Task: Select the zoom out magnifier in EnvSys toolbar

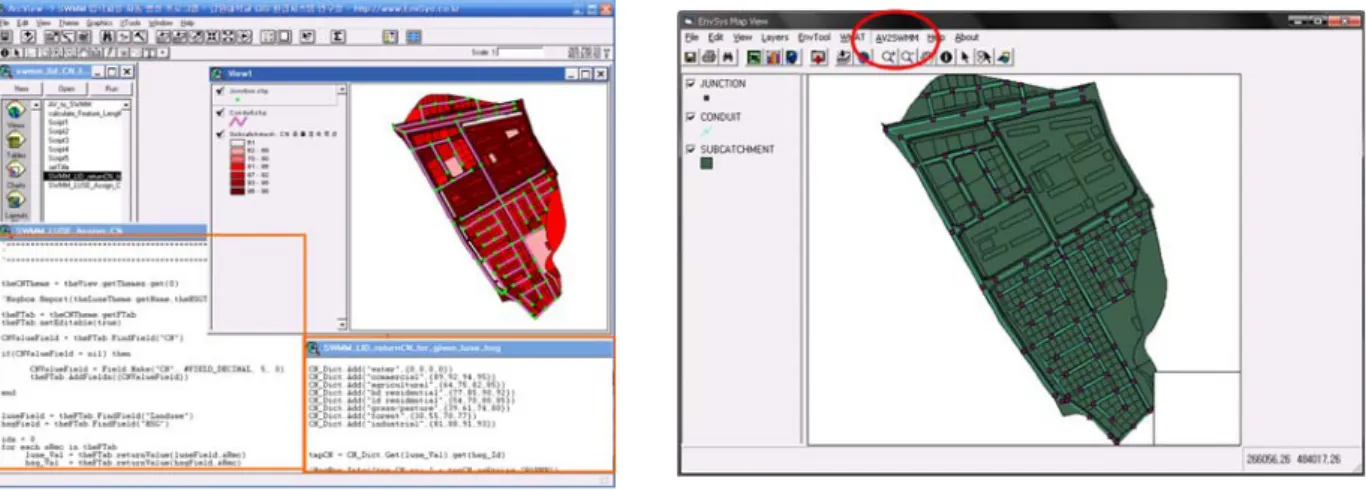Action: coord(907,57)
